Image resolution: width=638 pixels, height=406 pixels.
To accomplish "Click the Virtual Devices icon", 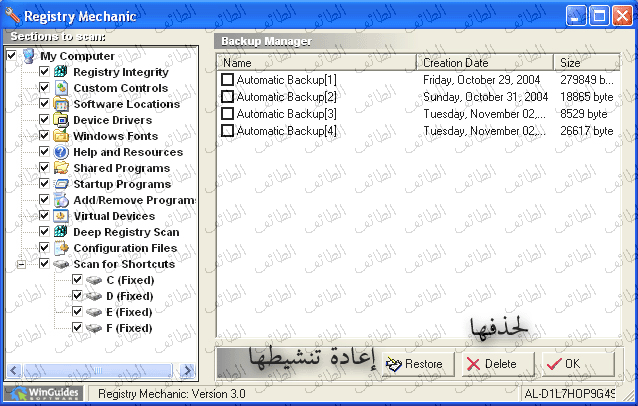I will [x=61, y=216].
